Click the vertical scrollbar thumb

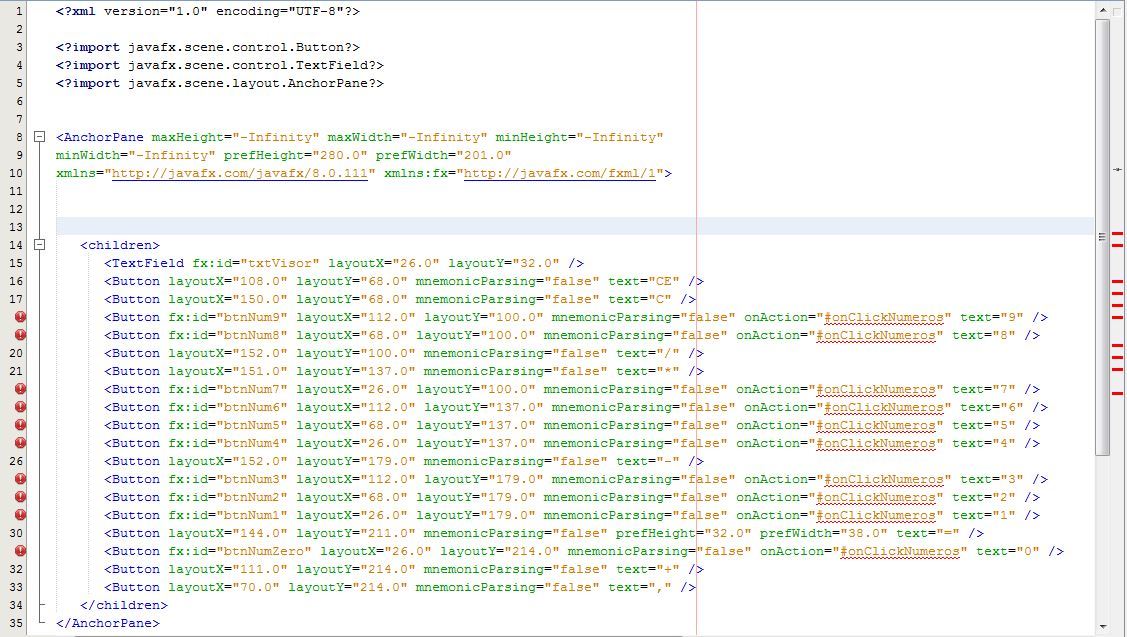[x=1103, y=237]
